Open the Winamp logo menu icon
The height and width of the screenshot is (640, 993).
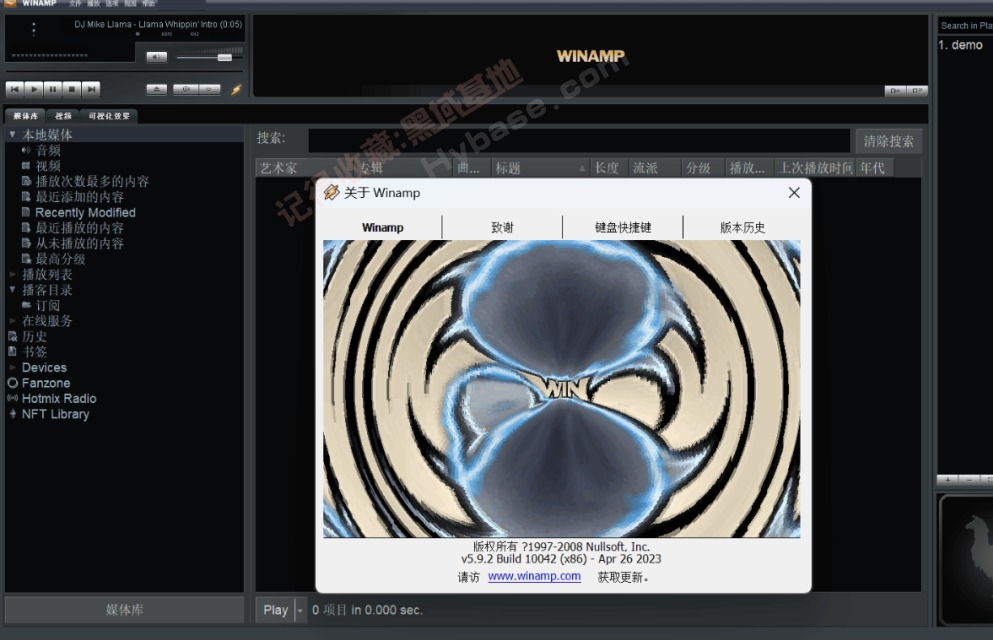(x=9, y=3)
